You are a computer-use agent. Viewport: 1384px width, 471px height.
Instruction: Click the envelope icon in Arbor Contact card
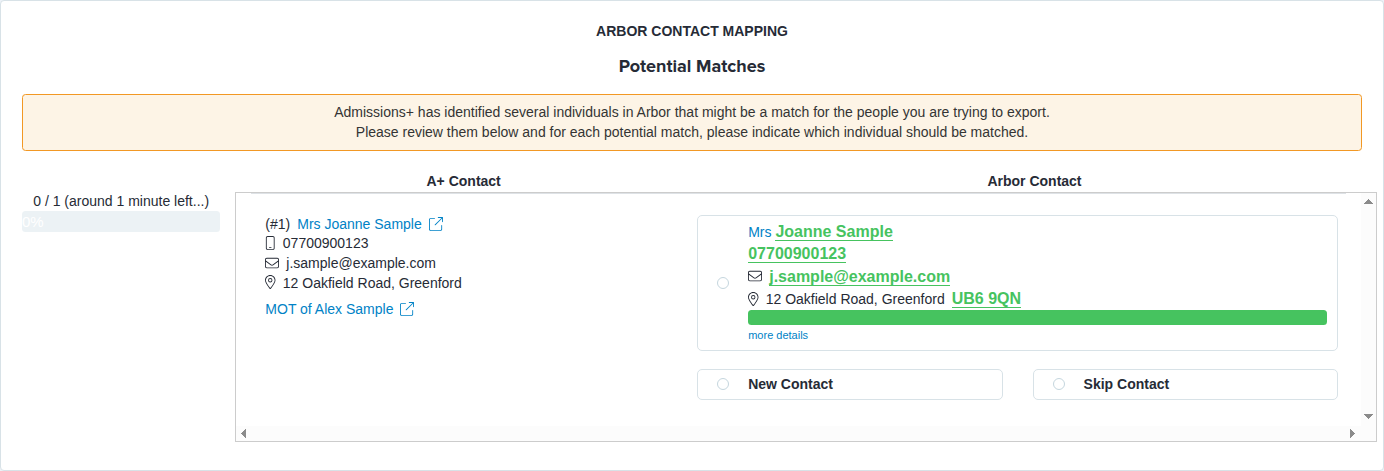[x=755, y=277]
